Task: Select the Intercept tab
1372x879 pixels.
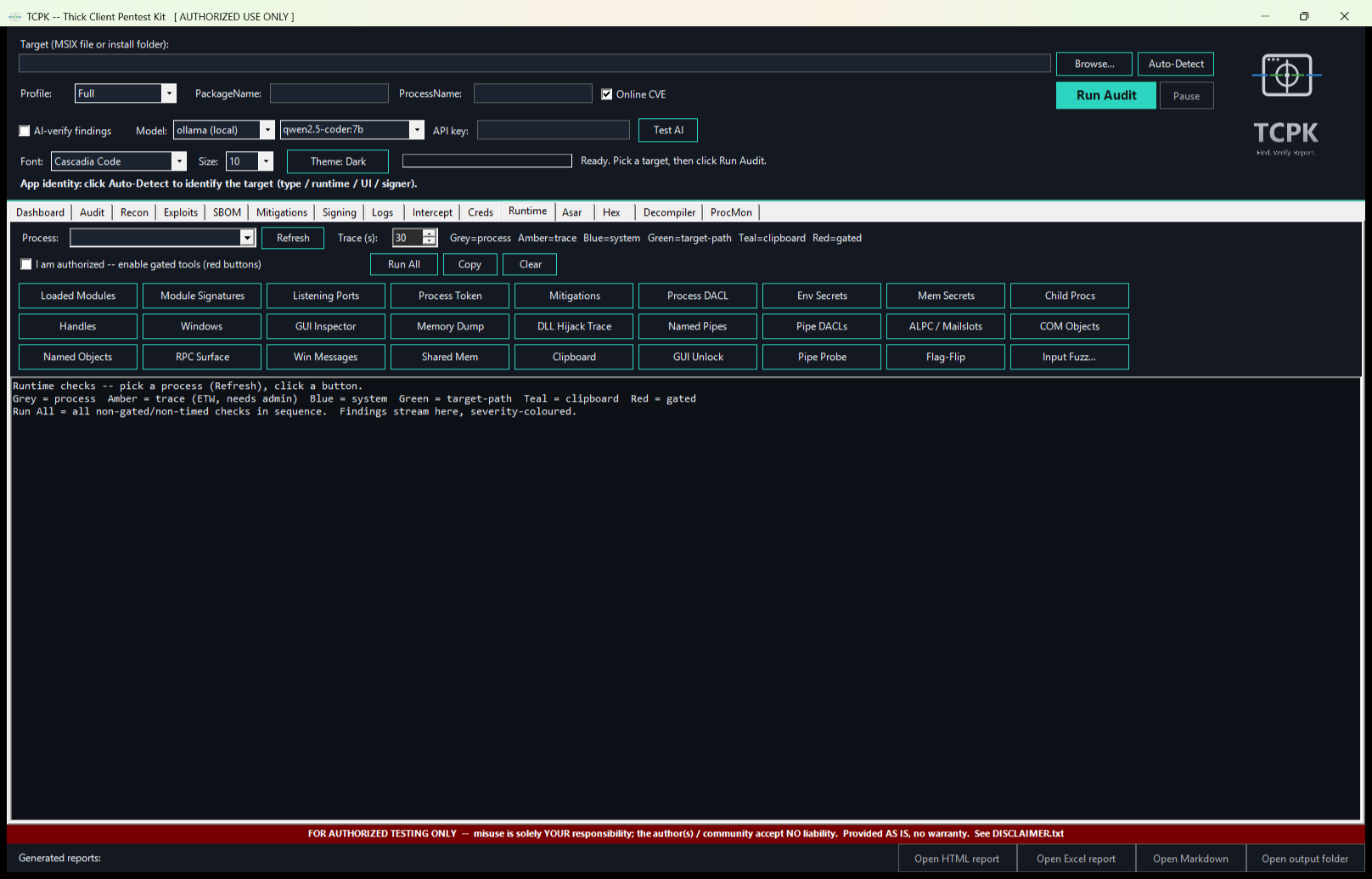Action: (x=432, y=212)
